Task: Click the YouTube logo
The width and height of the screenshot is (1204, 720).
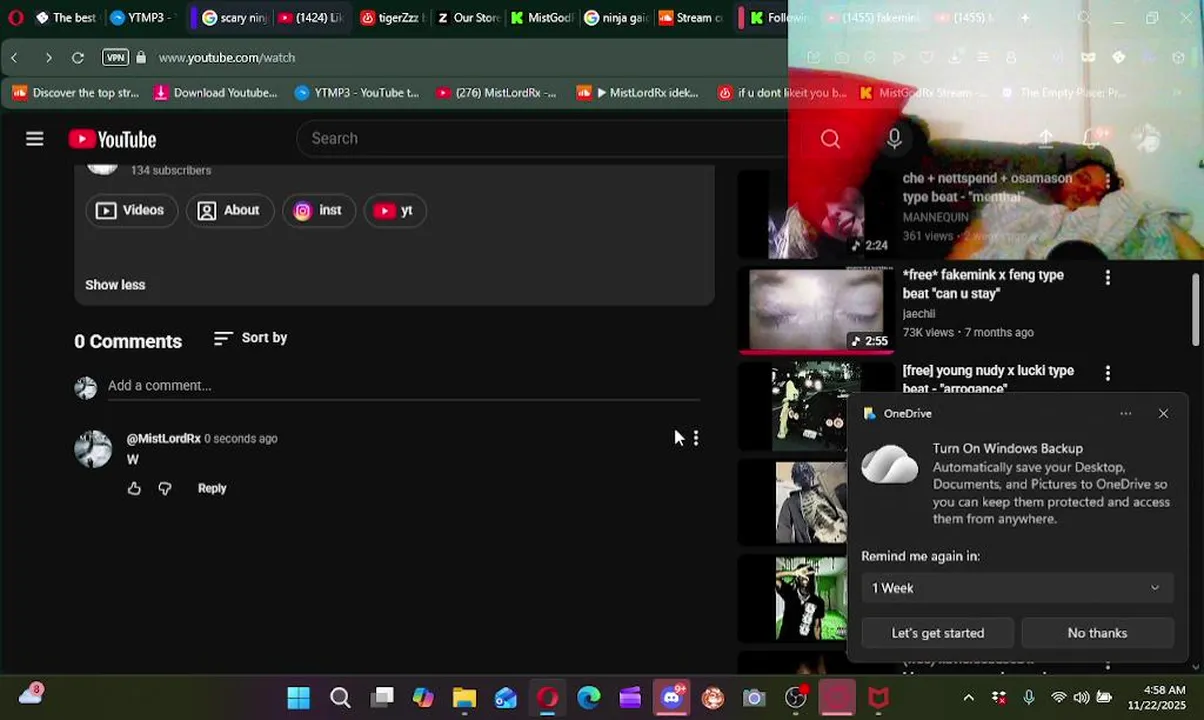Action: pos(112,139)
